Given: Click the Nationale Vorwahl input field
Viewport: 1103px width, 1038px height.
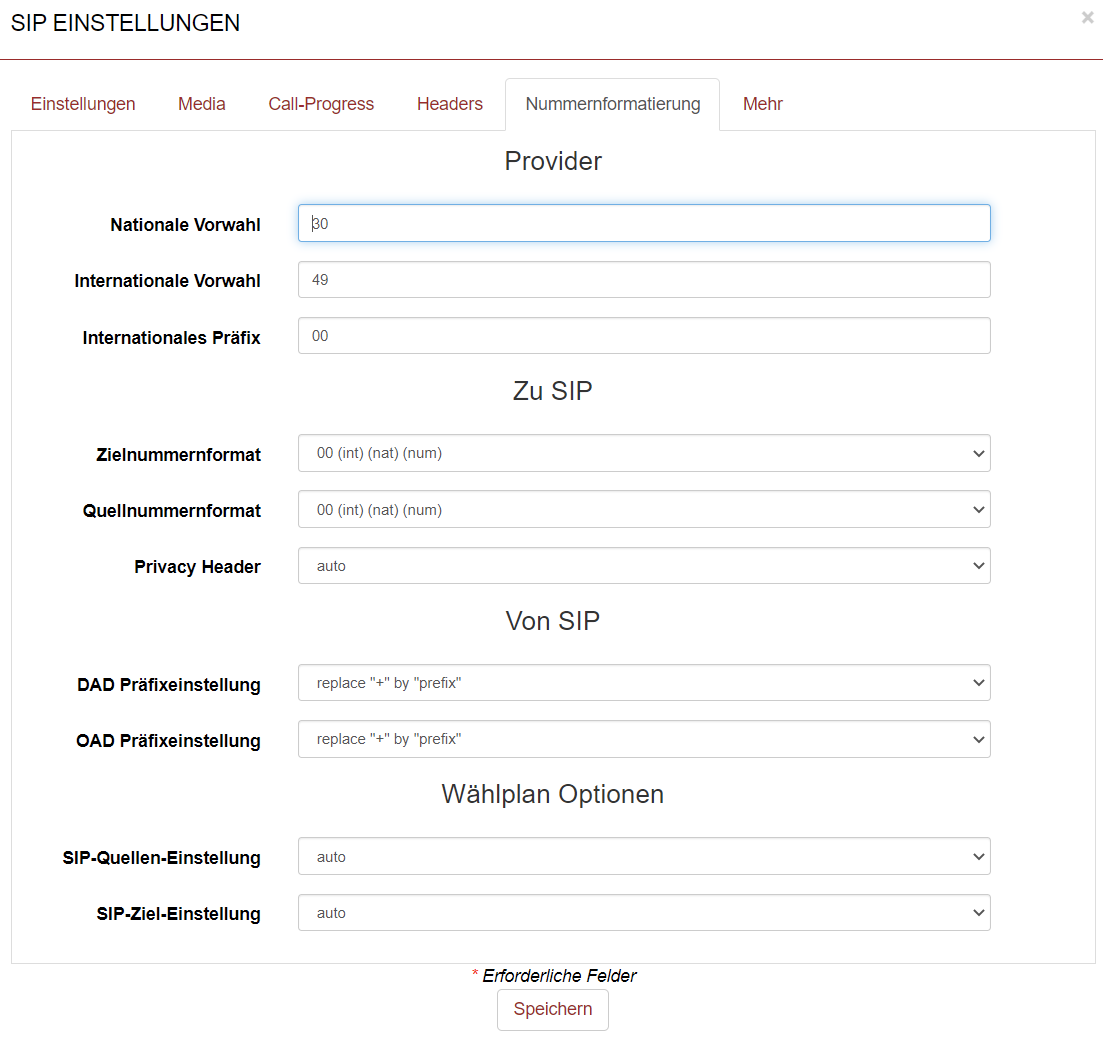Looking at the screenshot, I should point(644,224).
